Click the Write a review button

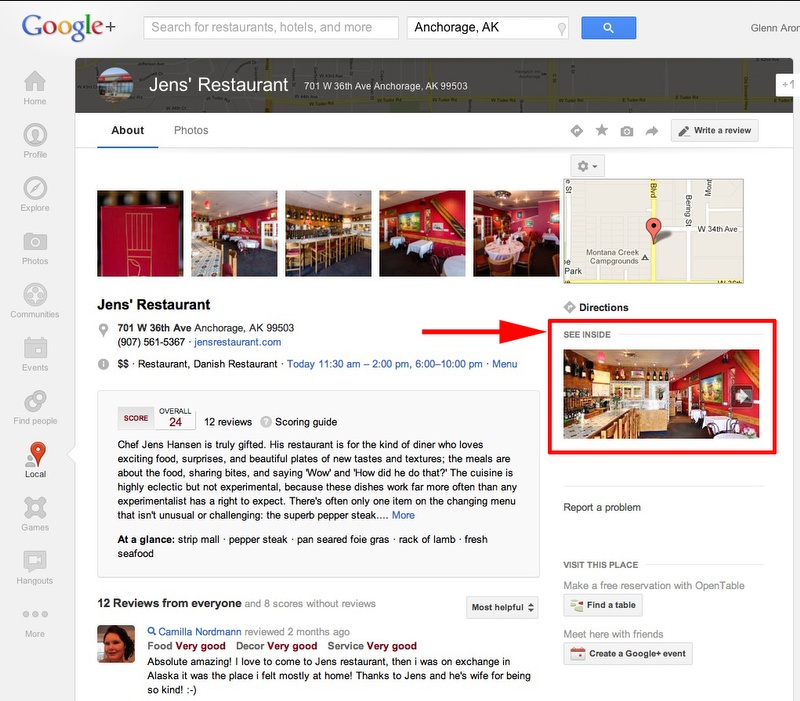pyautogui.click(x=714, y=131)
